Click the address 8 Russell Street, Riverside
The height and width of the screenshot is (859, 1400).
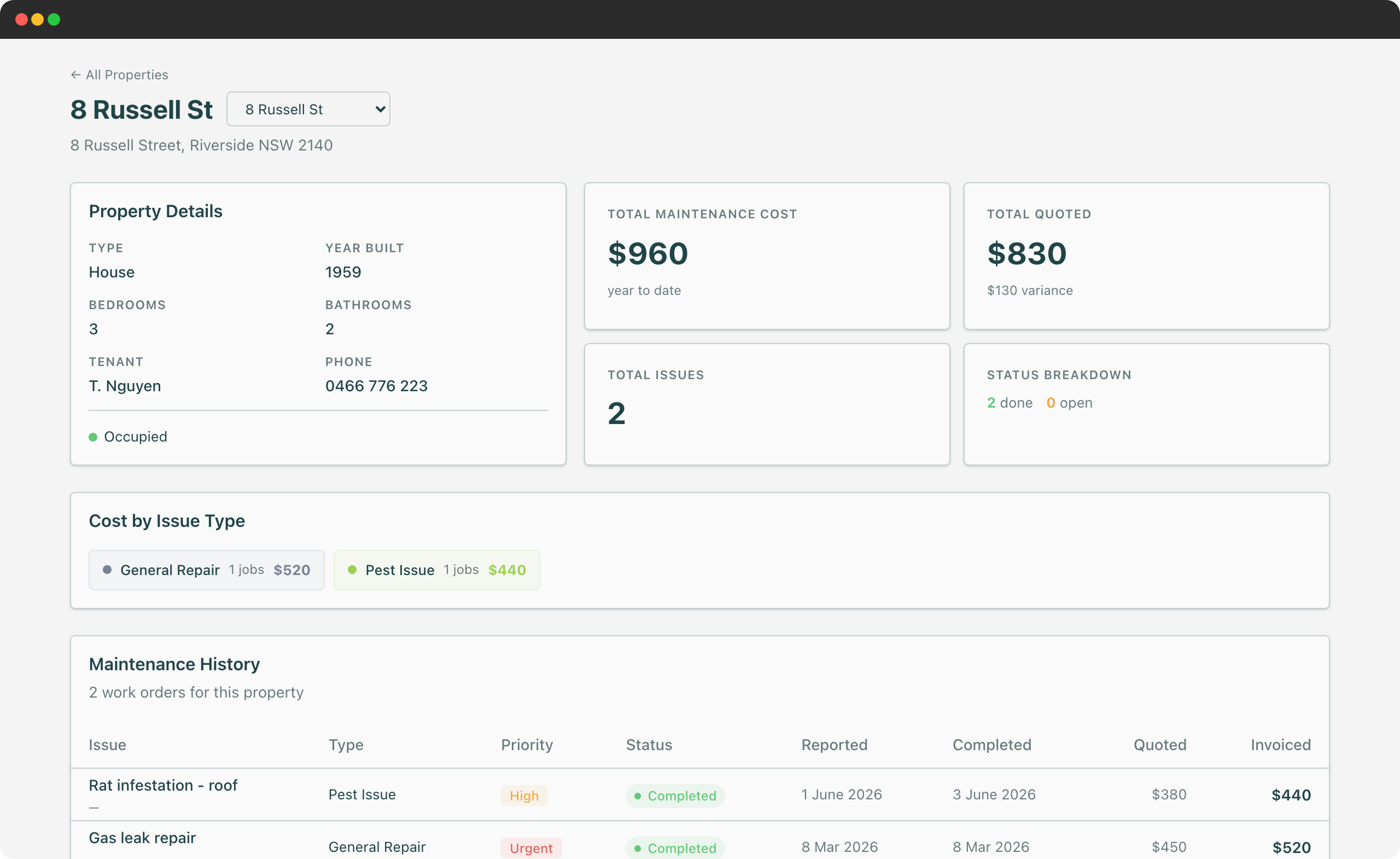tap(201, 145)
